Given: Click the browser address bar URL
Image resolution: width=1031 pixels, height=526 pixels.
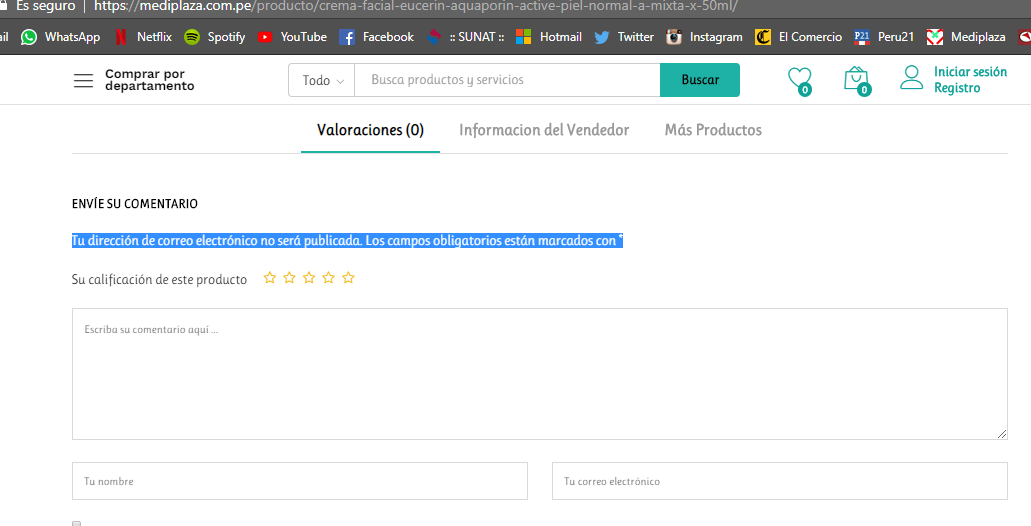Looking at the screenshot, I should [x=416, y=7].
